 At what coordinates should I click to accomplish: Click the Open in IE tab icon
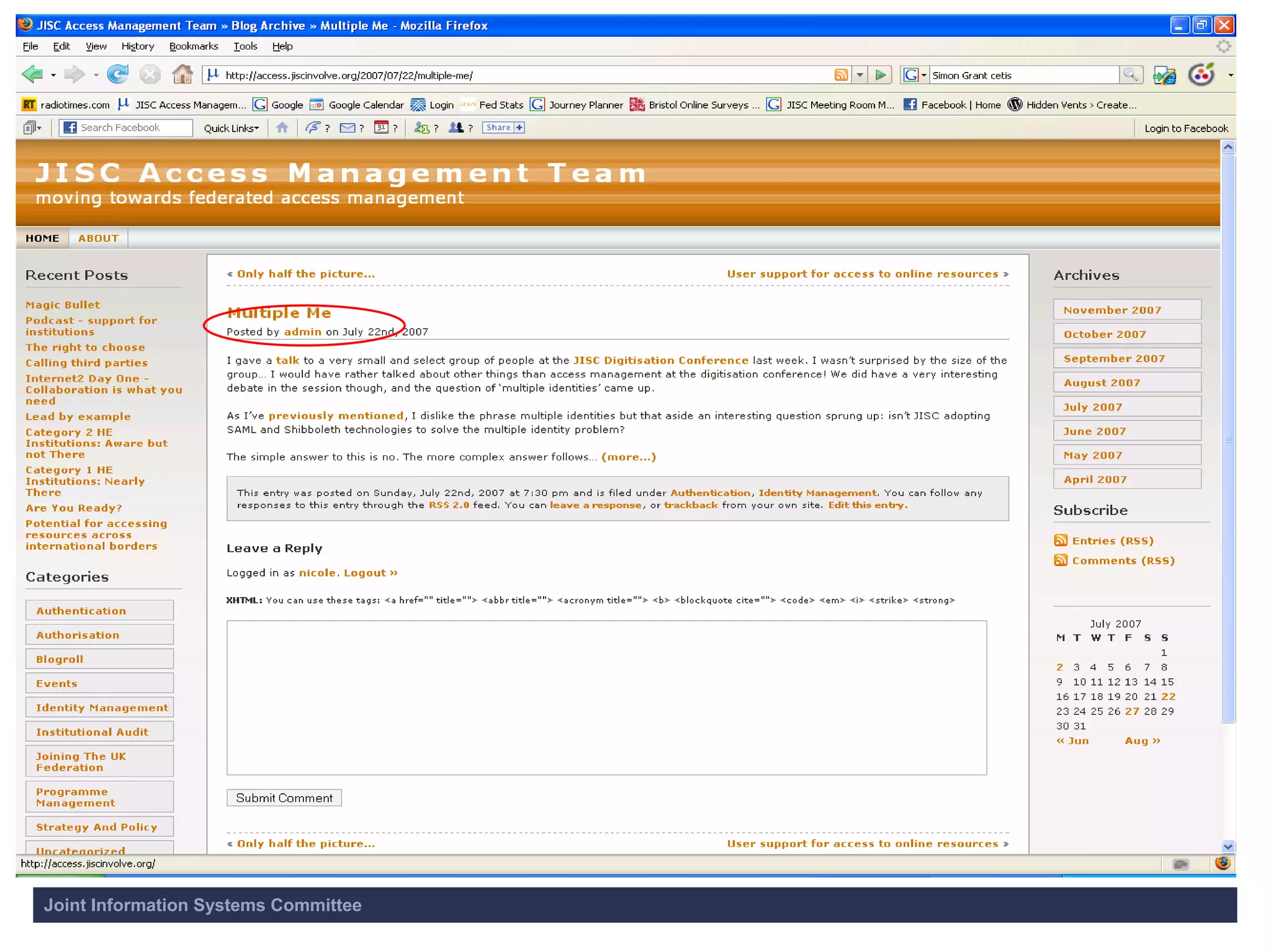pyautogui.click(x=1164, y=75)
